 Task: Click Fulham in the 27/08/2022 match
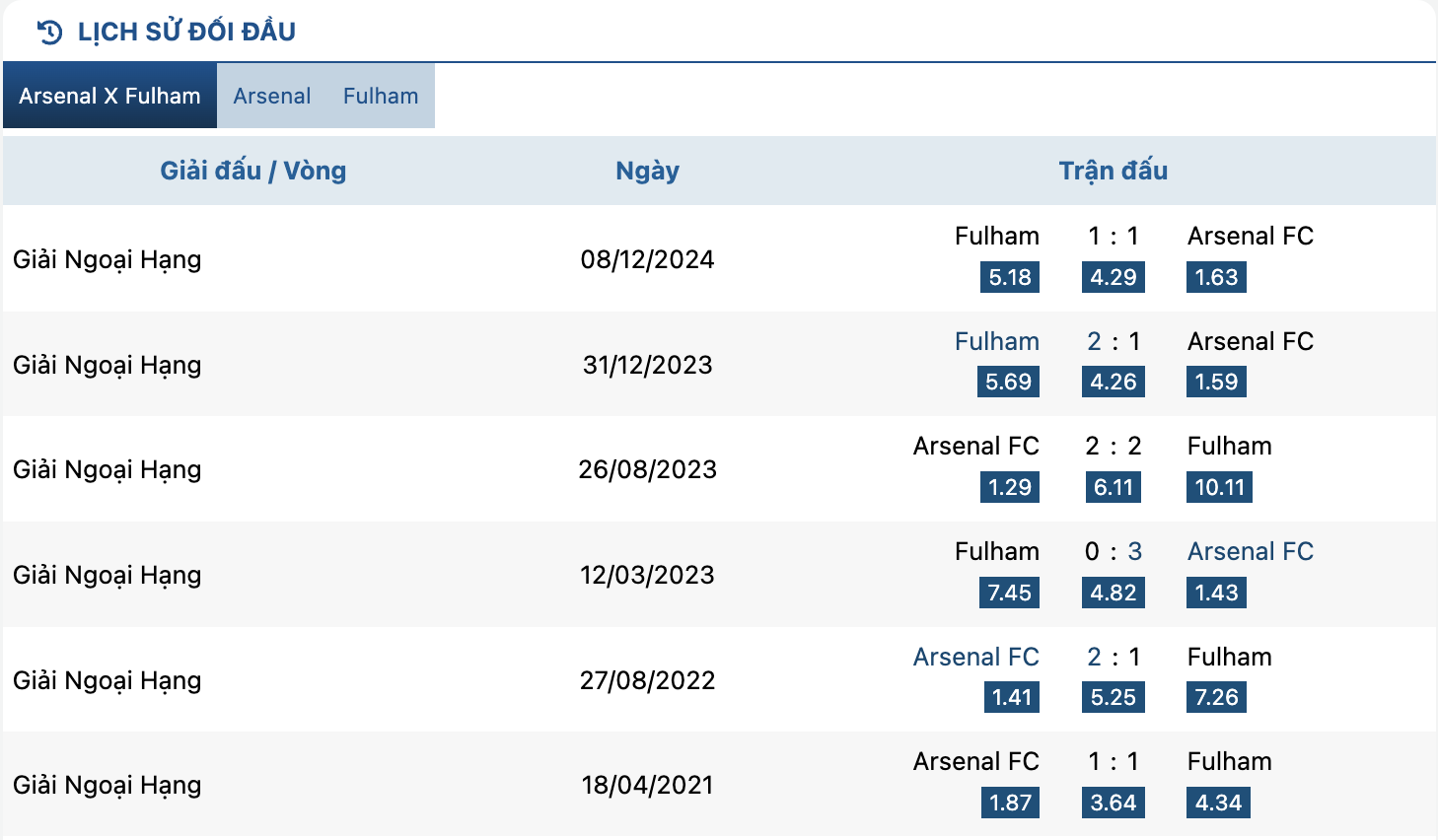coord(1230,657)
